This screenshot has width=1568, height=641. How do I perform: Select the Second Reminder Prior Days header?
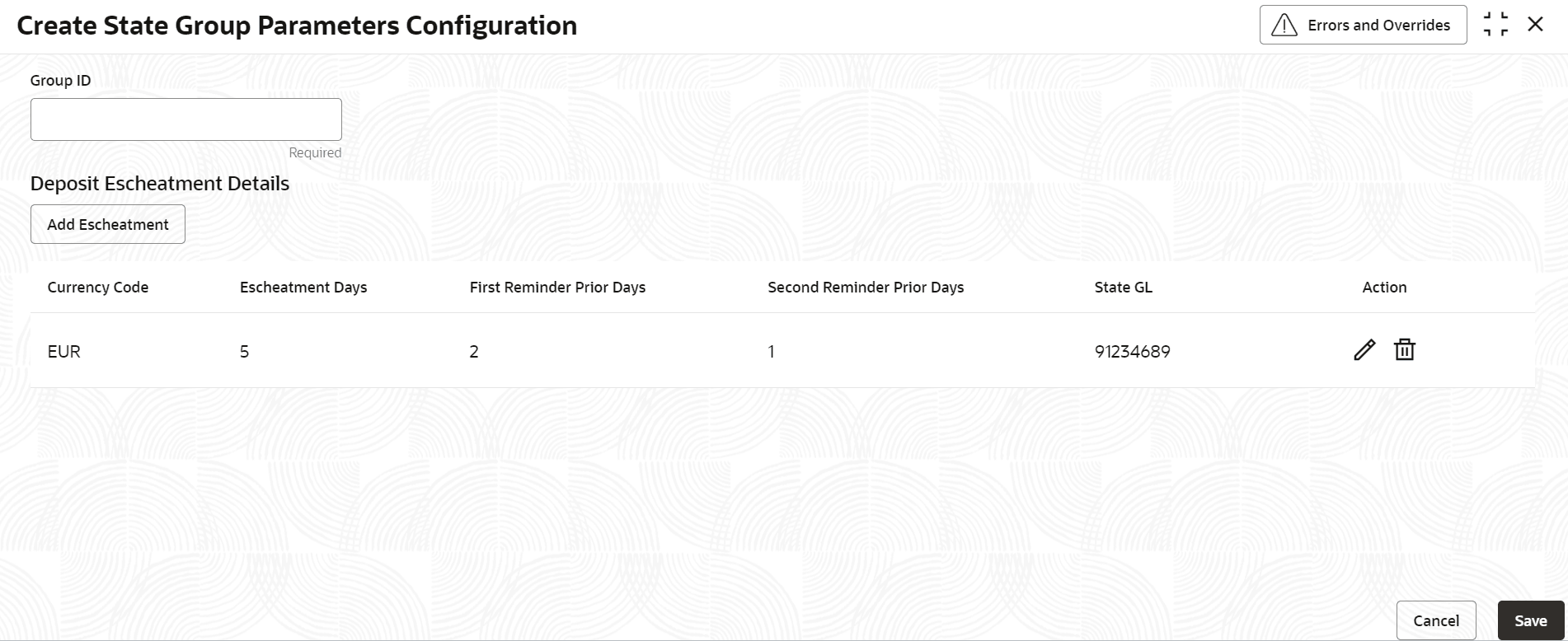866,288
